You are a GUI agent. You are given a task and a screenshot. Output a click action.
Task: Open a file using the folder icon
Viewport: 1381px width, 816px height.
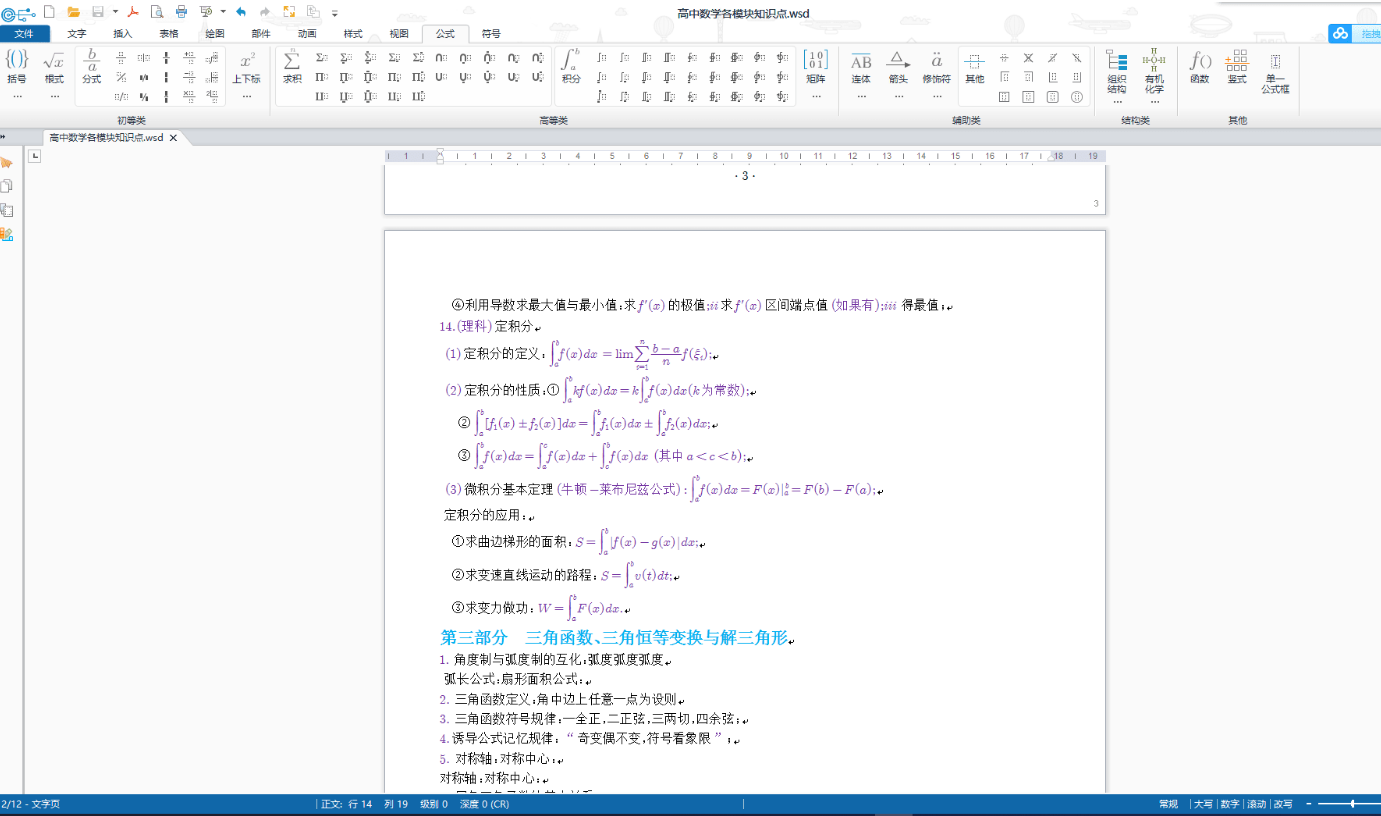click(73, 11)
